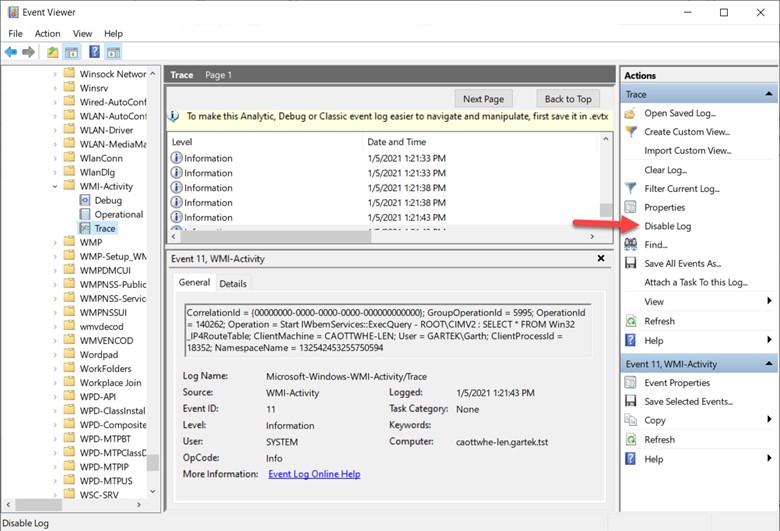Click the blue Help icon in the toolbar
This screenshot has height=531, width=780.
point(94,52)
